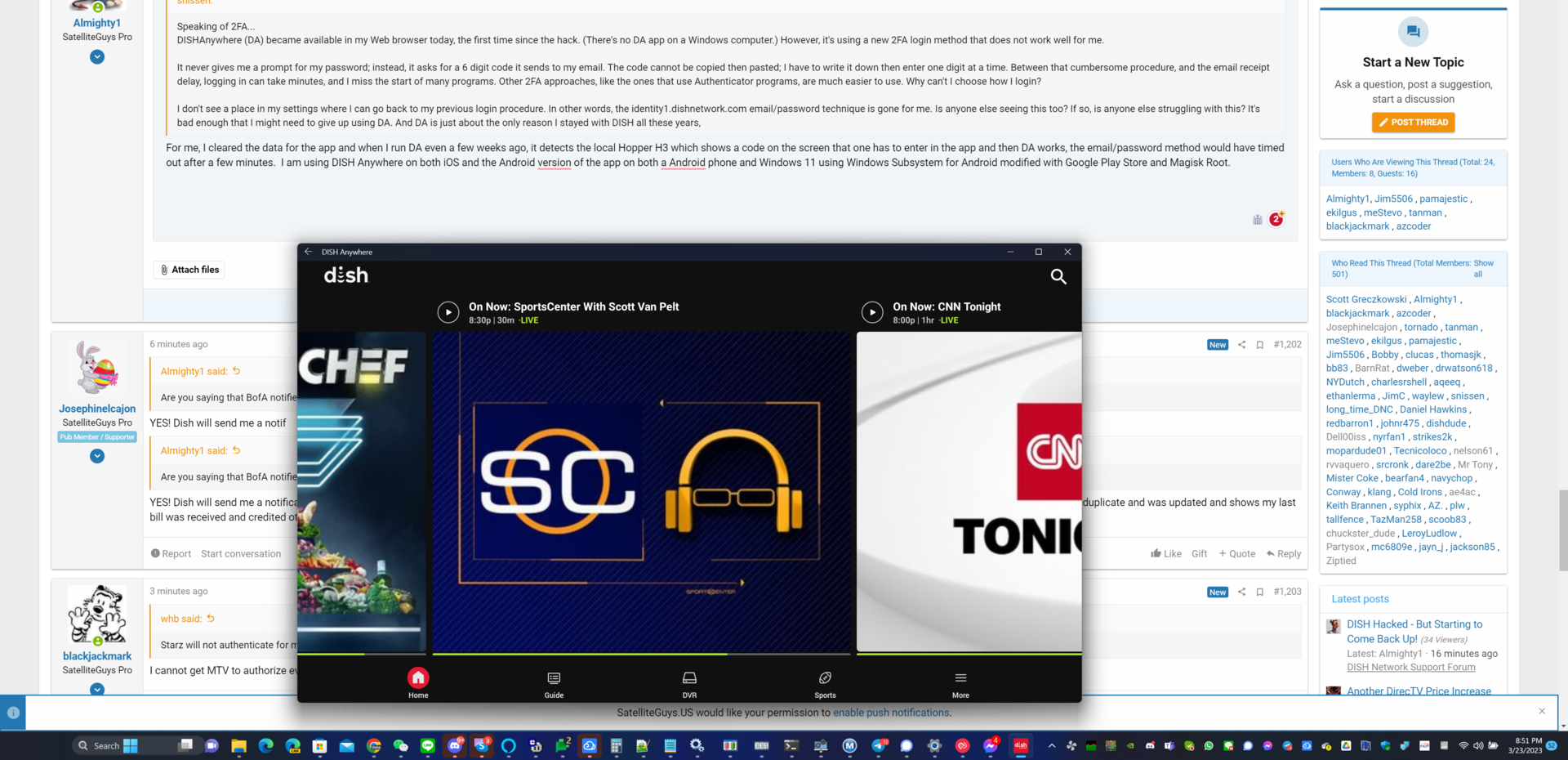
Task: Quote post #1,202
Action: [x=1237, y=553]
